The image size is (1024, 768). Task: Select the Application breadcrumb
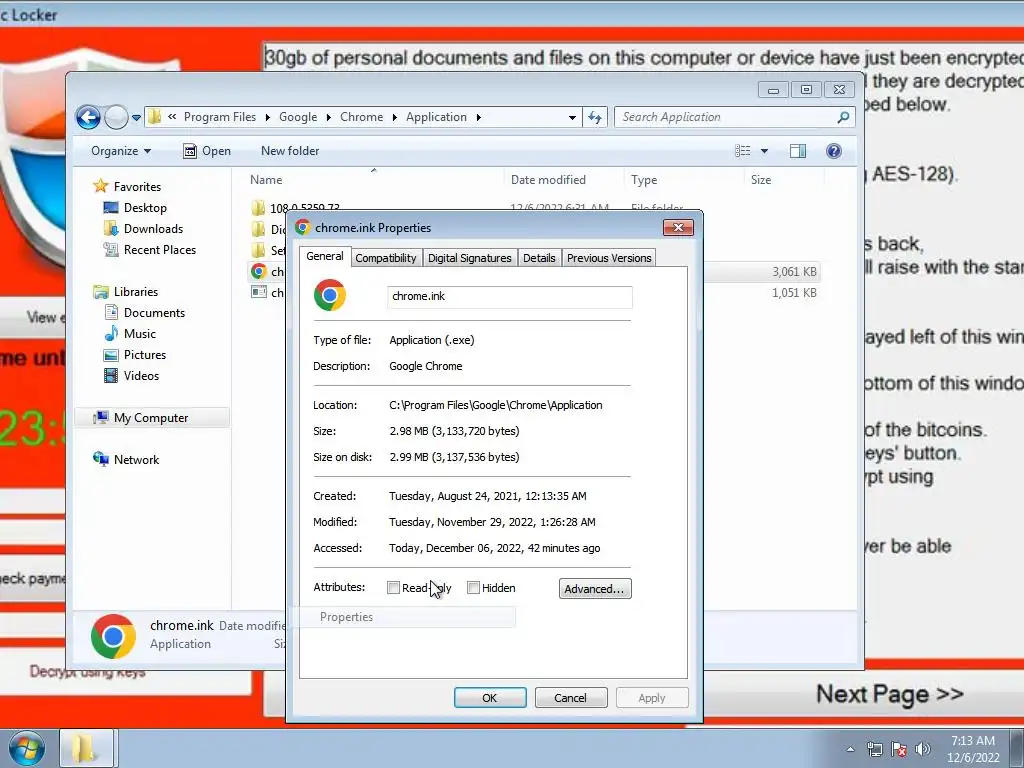point(436,117)
